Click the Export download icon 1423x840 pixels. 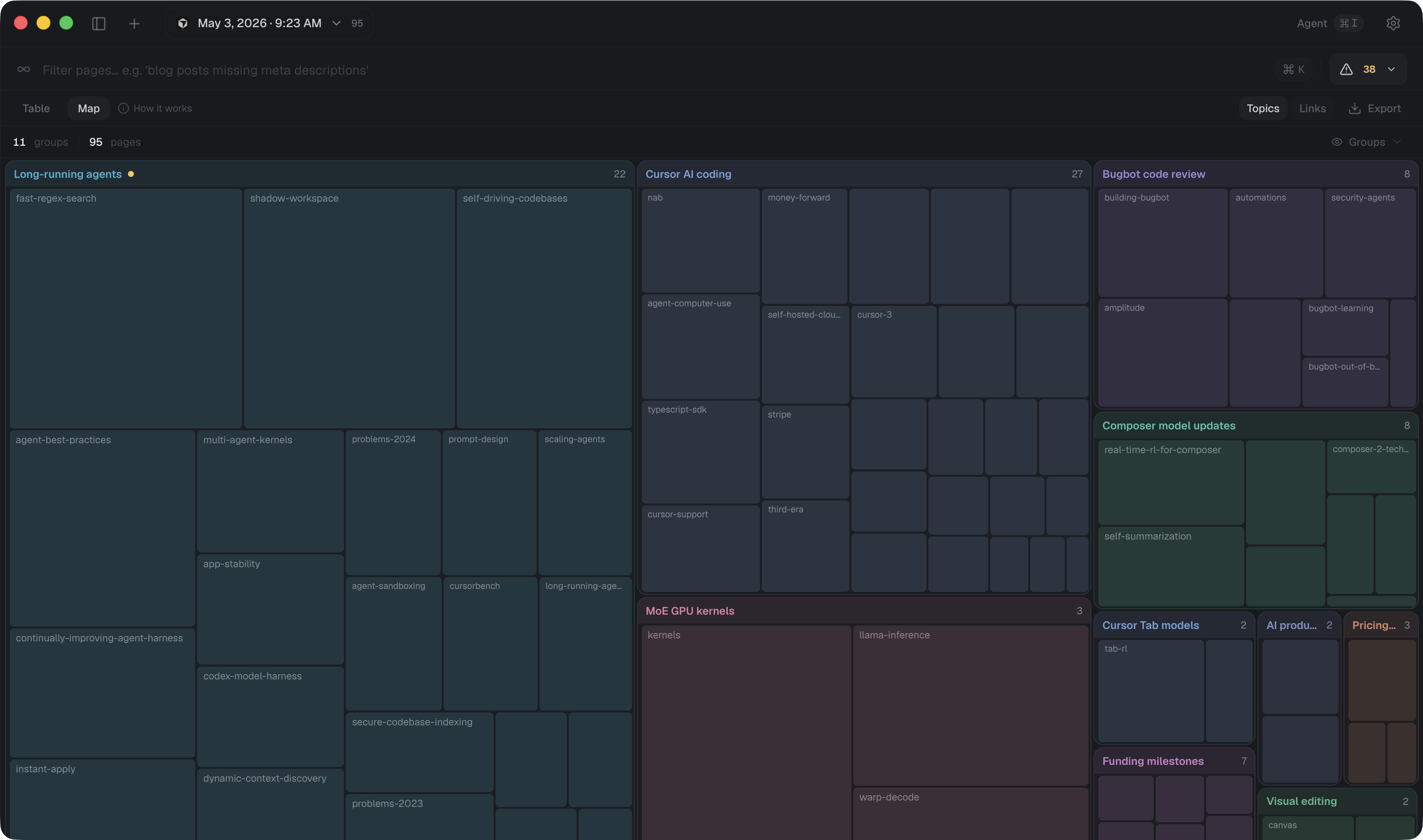point(1354,108)
